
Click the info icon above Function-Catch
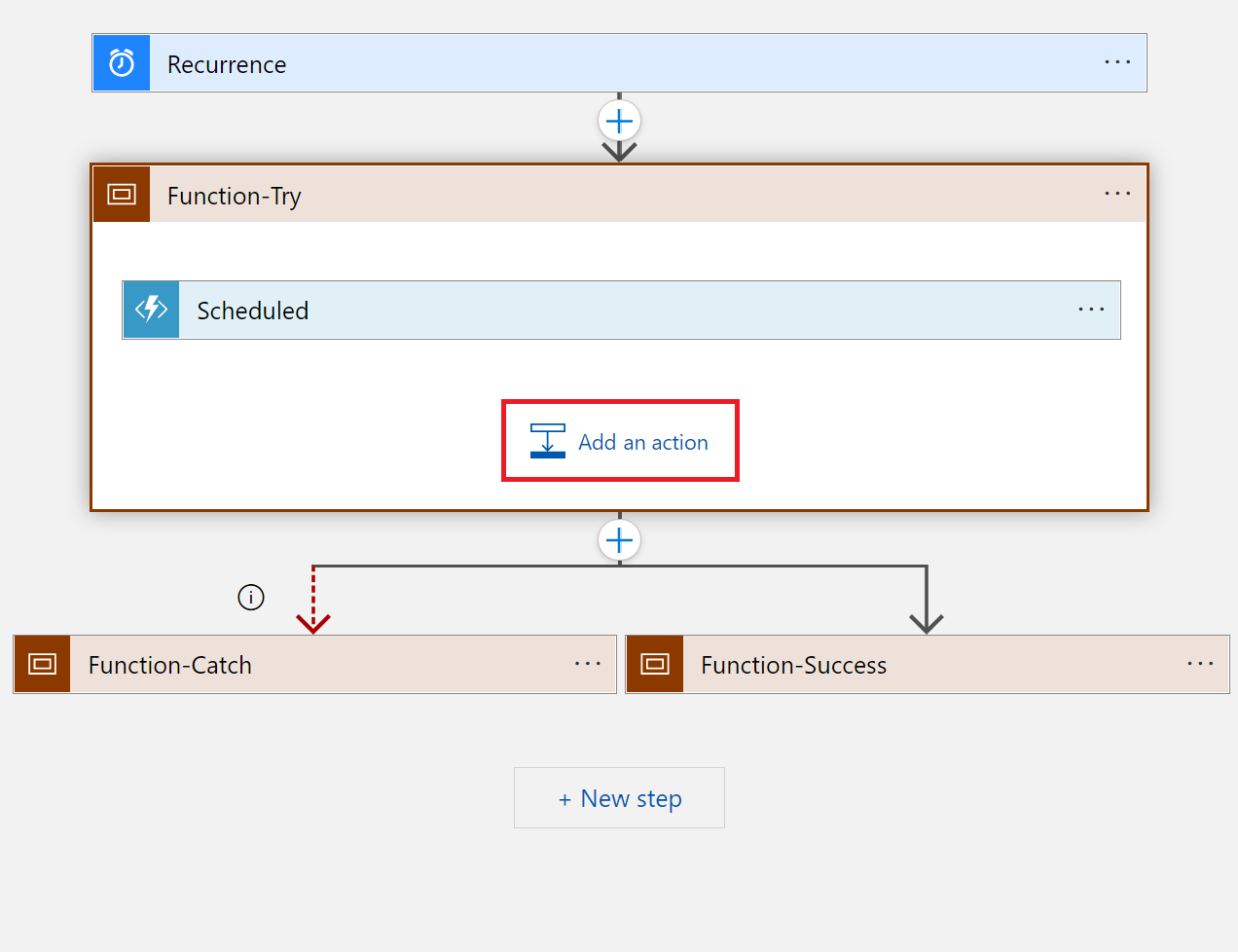(251, 597)
